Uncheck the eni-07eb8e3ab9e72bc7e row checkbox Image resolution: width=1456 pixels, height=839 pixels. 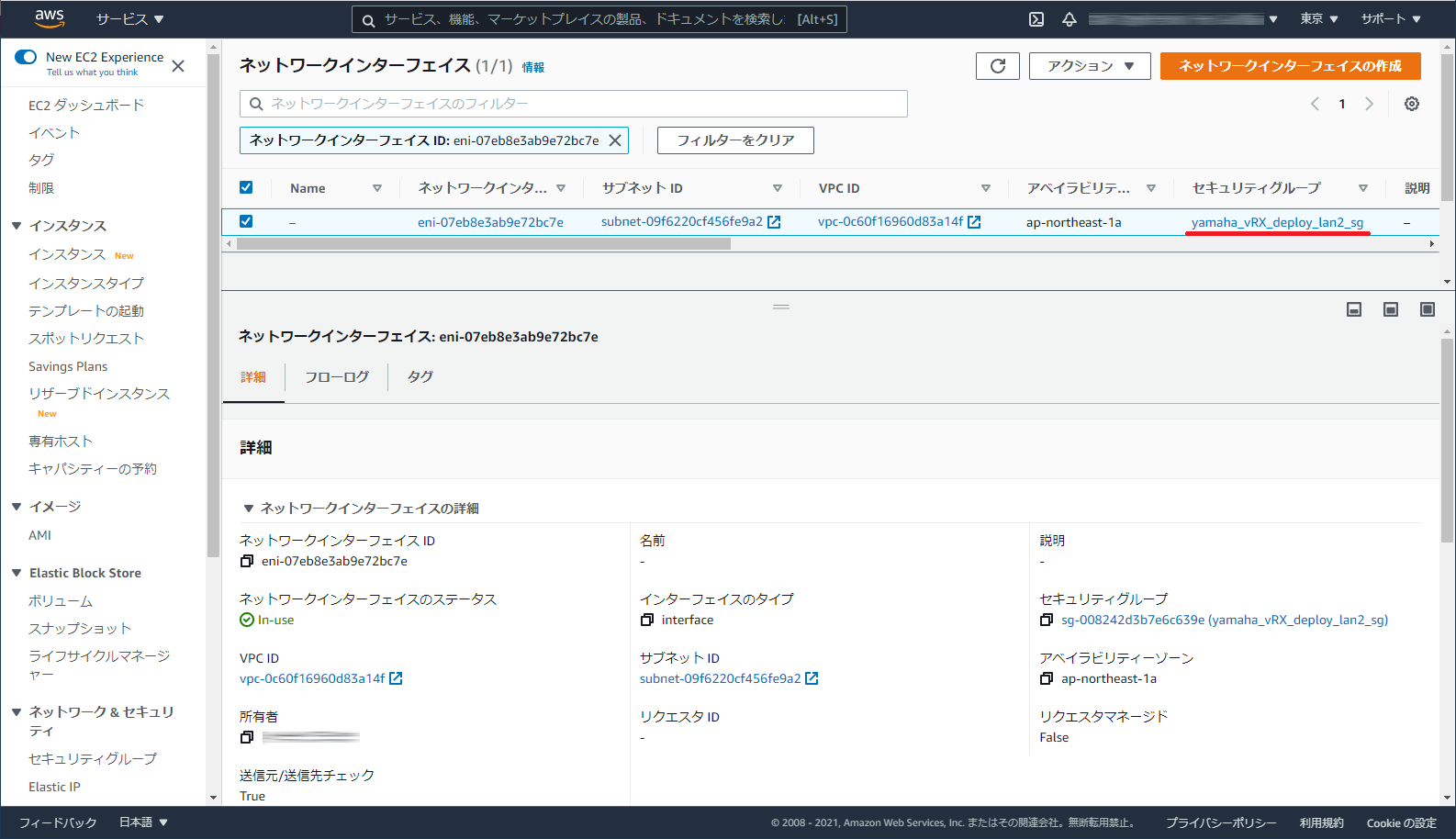pos(246,221)
